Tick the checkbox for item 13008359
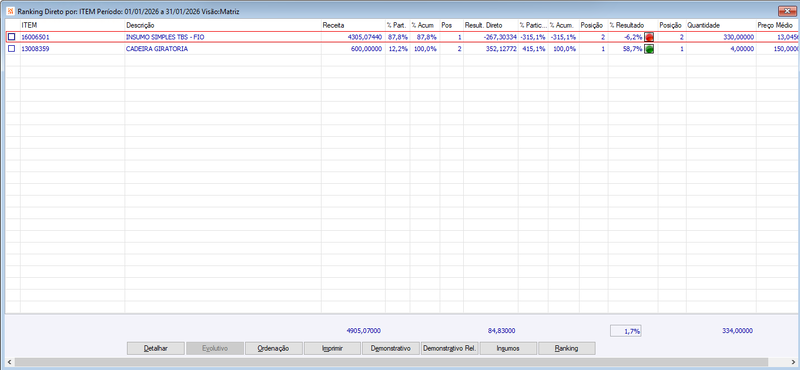Image resolution: width=800 pixels, height=370 pixels. click(11, 49)
